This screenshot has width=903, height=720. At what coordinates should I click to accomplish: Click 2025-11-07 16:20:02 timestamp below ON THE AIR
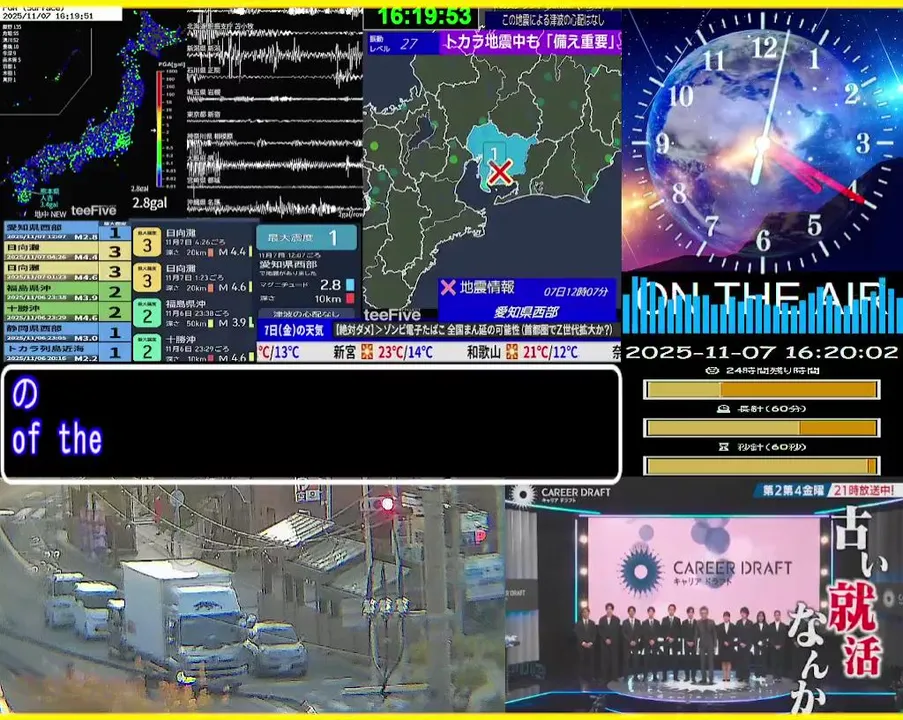click(761, 352)
